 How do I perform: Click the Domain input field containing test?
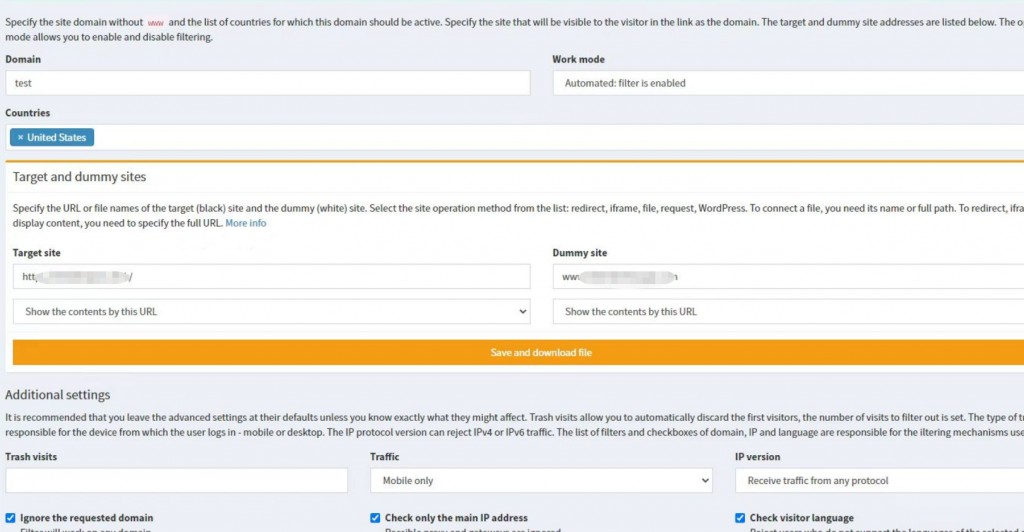(267, 83)
